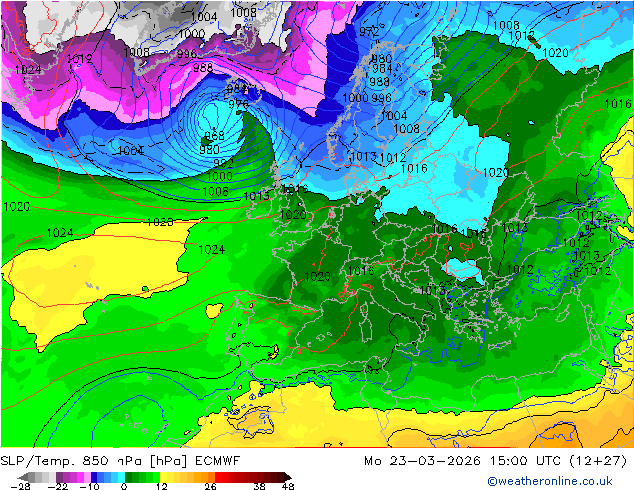Click the -10 value on the temperature legend
Screen dimensions: 634x490
[89, 486]
